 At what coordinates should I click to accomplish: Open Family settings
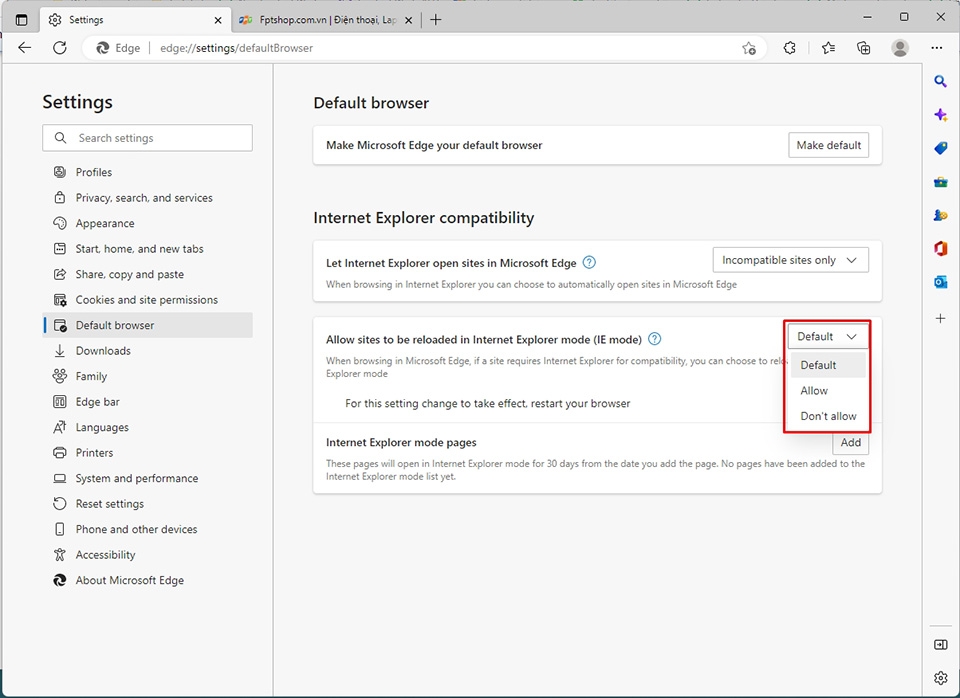pos(148,377)
